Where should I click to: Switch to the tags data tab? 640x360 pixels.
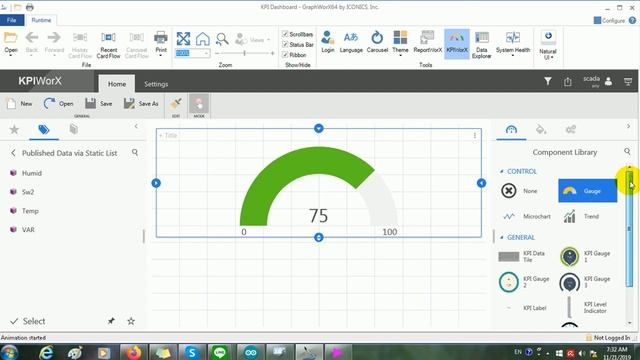point(44,130)
